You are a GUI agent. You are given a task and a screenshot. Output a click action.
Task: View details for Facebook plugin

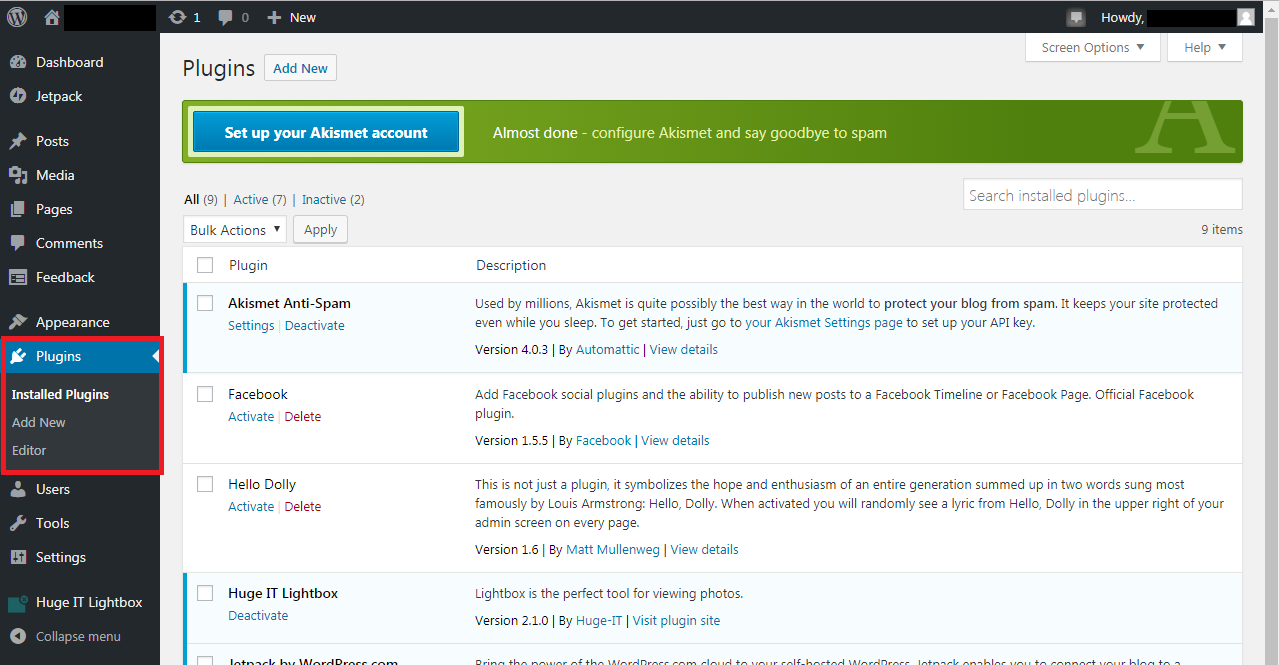(675, 440)
